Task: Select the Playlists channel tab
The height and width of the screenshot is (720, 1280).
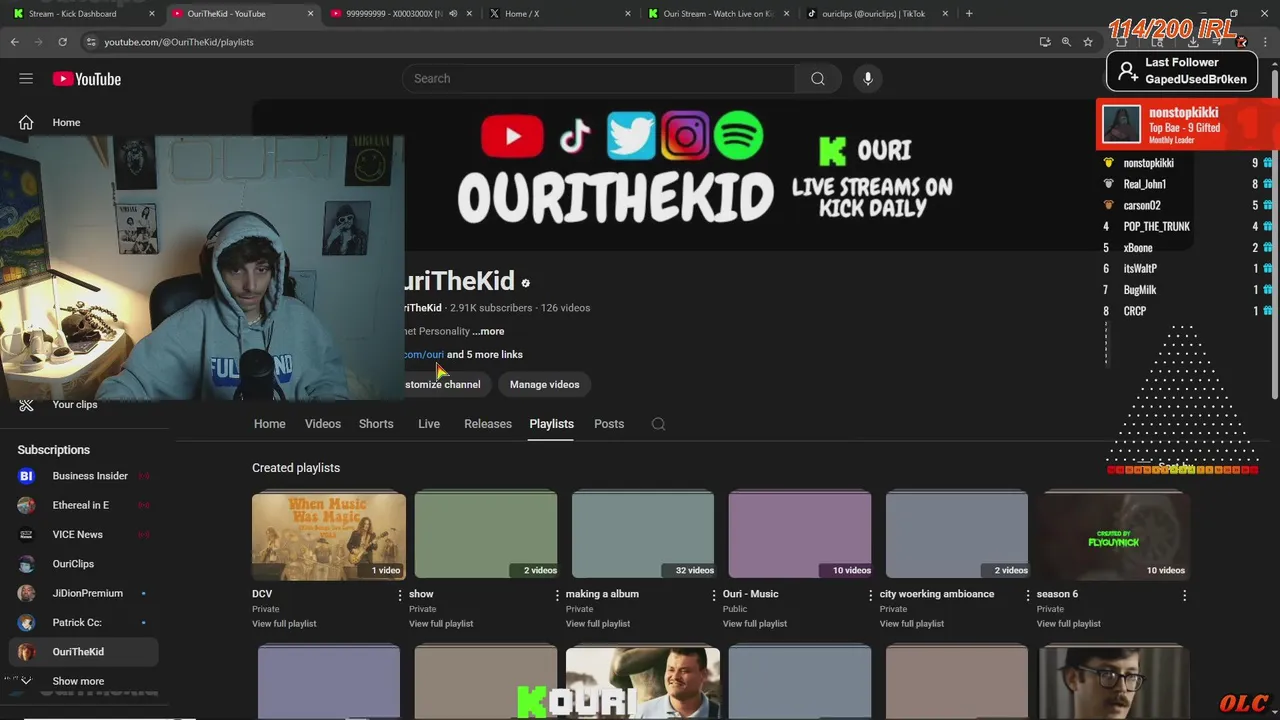Action: tap(551, 424)
